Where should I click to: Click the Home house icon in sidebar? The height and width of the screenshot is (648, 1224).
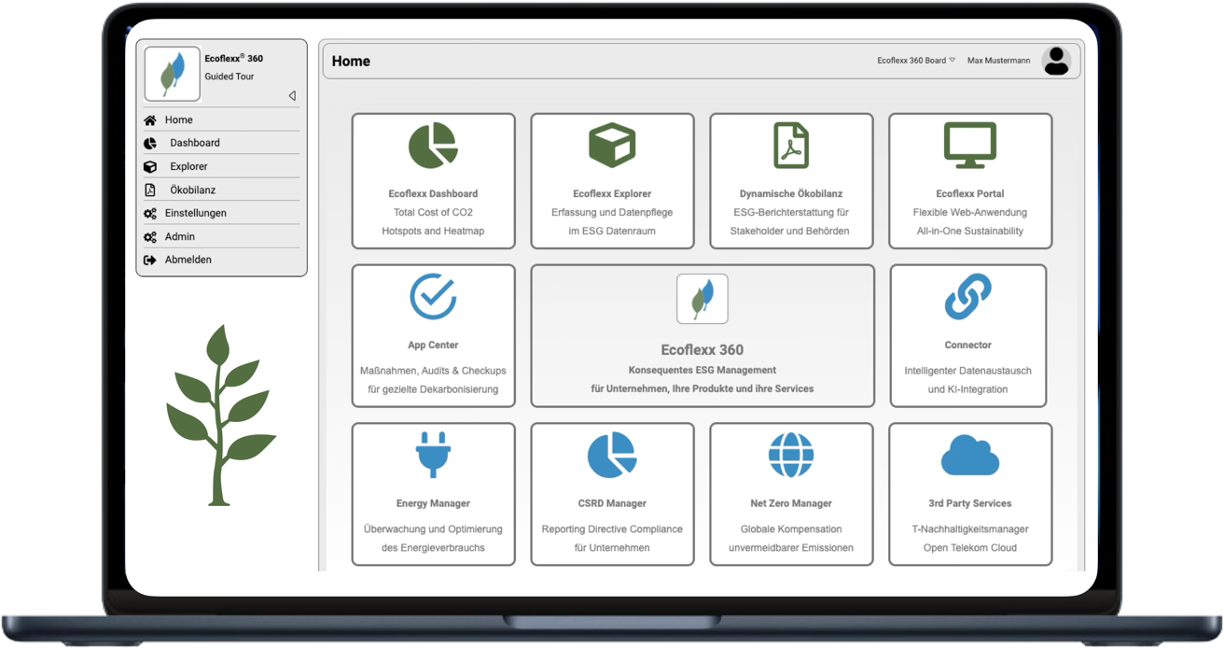[x=150, y=120]
